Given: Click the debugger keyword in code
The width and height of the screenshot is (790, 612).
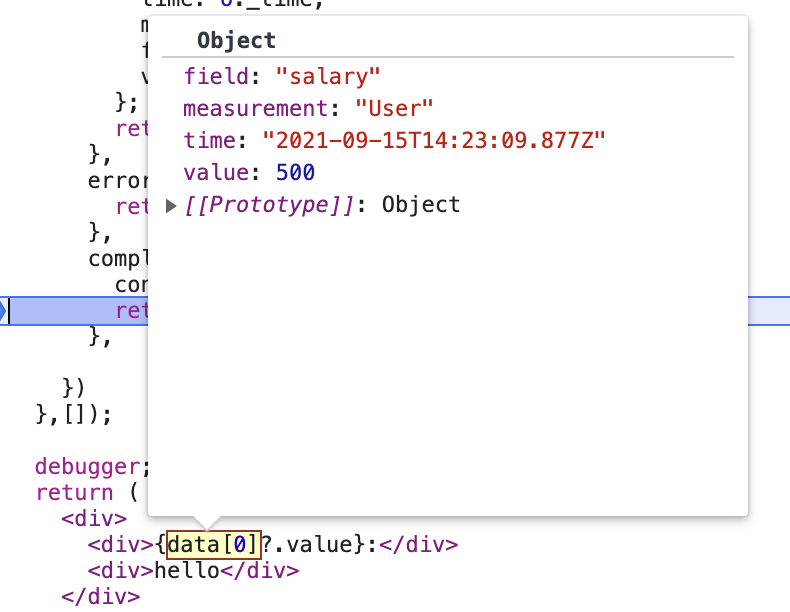Looking at the screenshot, I should [x=88, y=466].
